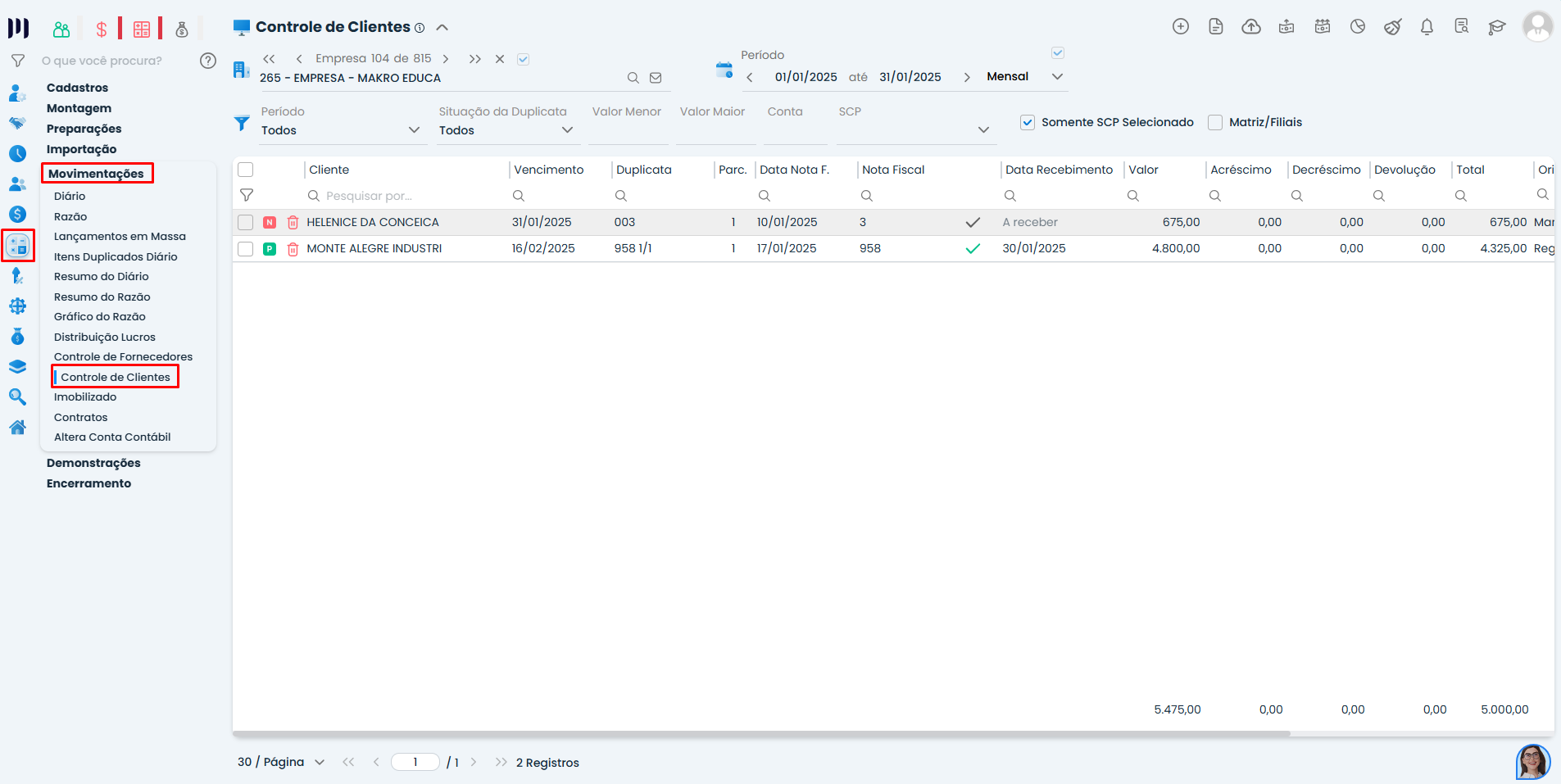This screenshot has height=784, width=1561.
Task: Go to the next company arrow
Action: click(446, 59)
